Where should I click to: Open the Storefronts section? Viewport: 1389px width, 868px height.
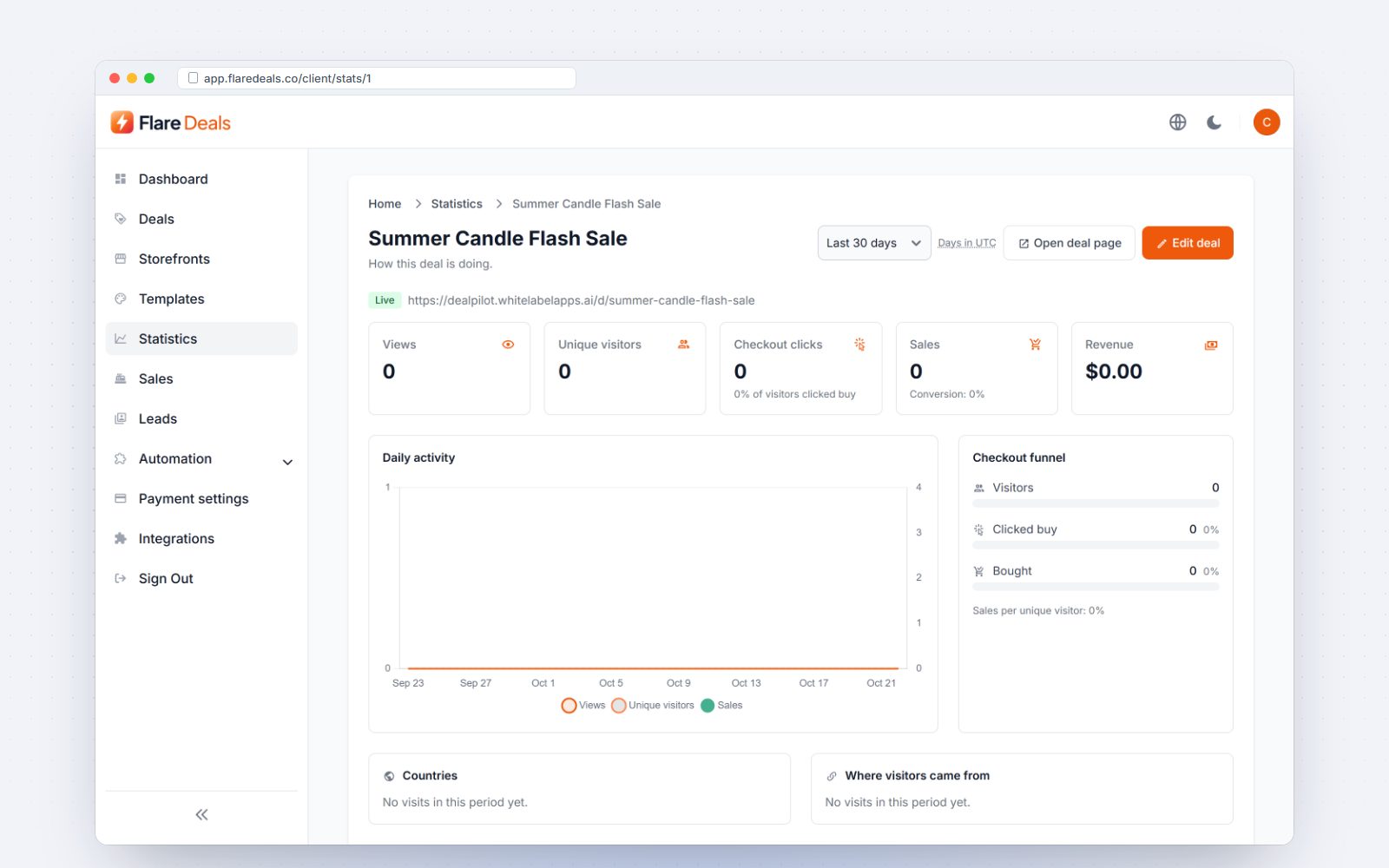pyautogui.click(x=201, y=259)
